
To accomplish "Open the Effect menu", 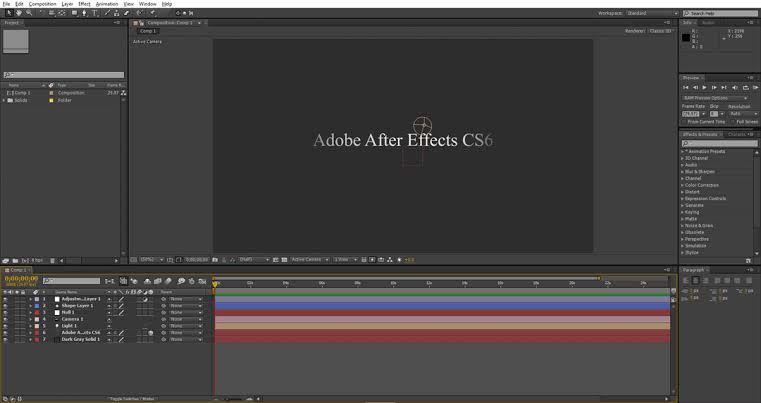I will tap(84, 4).
